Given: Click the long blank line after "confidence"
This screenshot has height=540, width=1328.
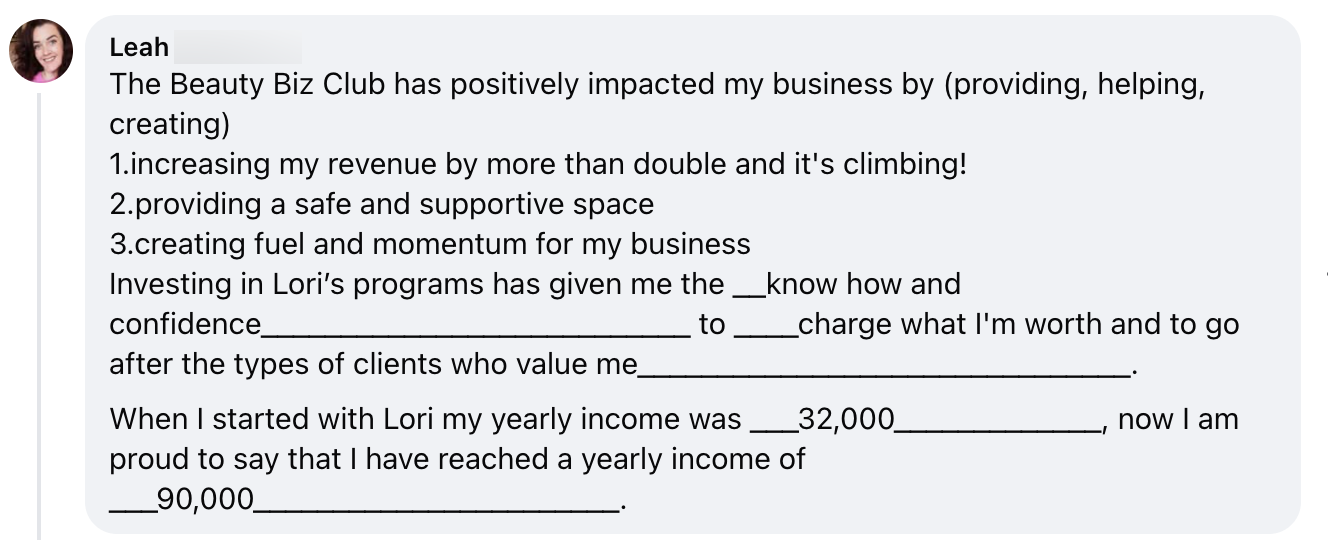Looking at the screenshot, I should 476,330.
